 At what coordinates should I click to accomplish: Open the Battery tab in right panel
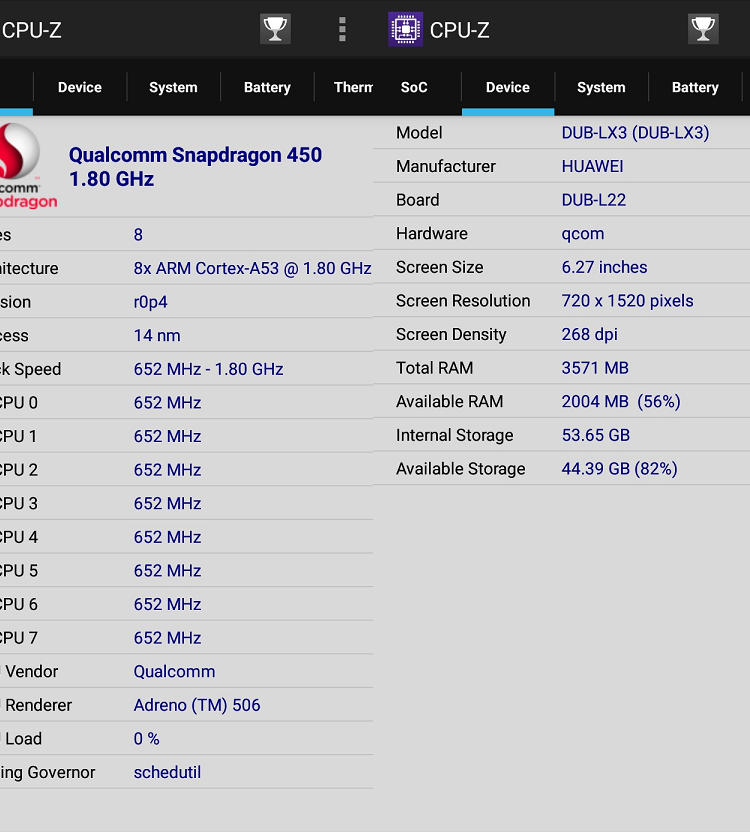695,88
